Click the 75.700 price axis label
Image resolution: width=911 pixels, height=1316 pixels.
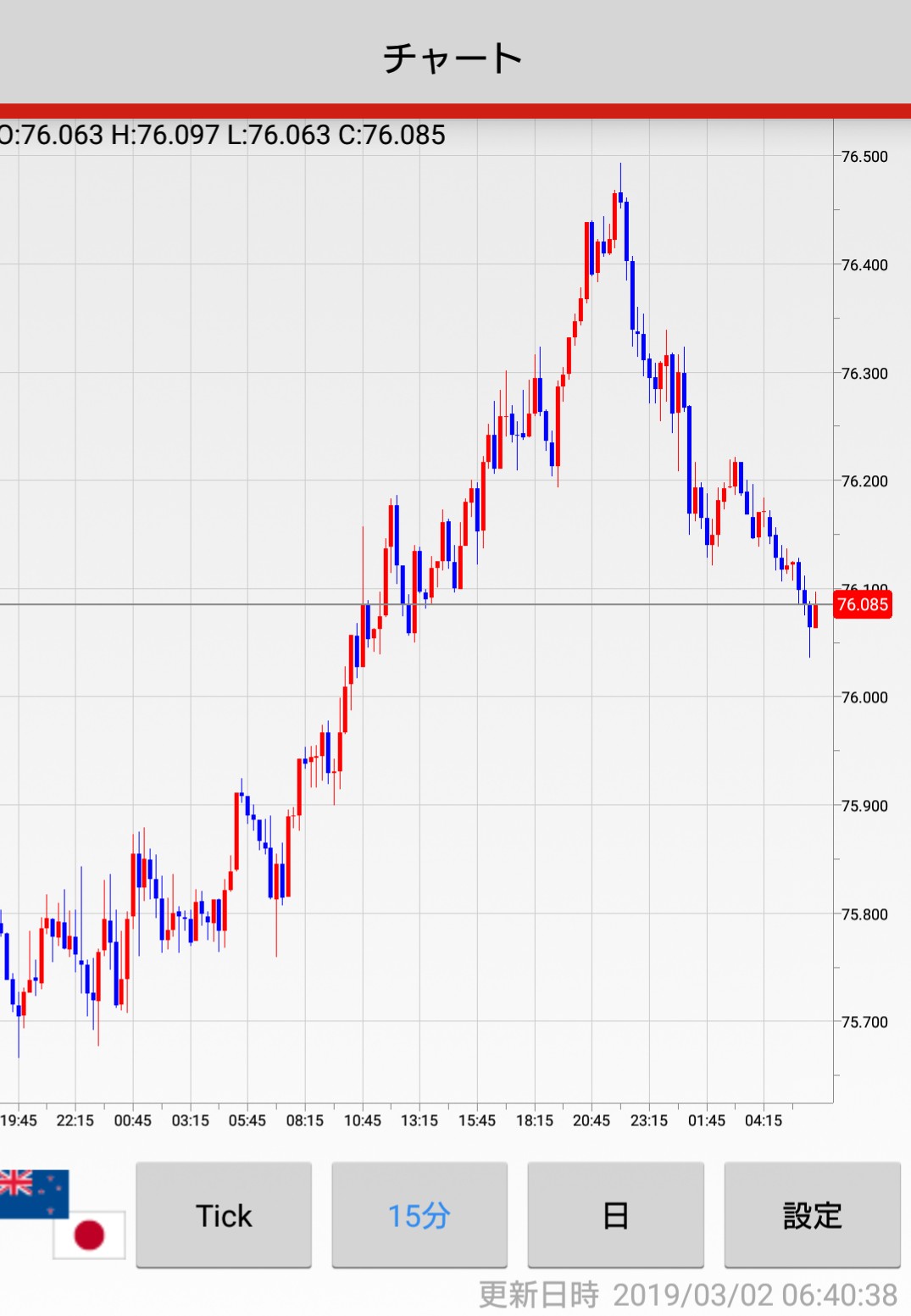coord(864,1022)
